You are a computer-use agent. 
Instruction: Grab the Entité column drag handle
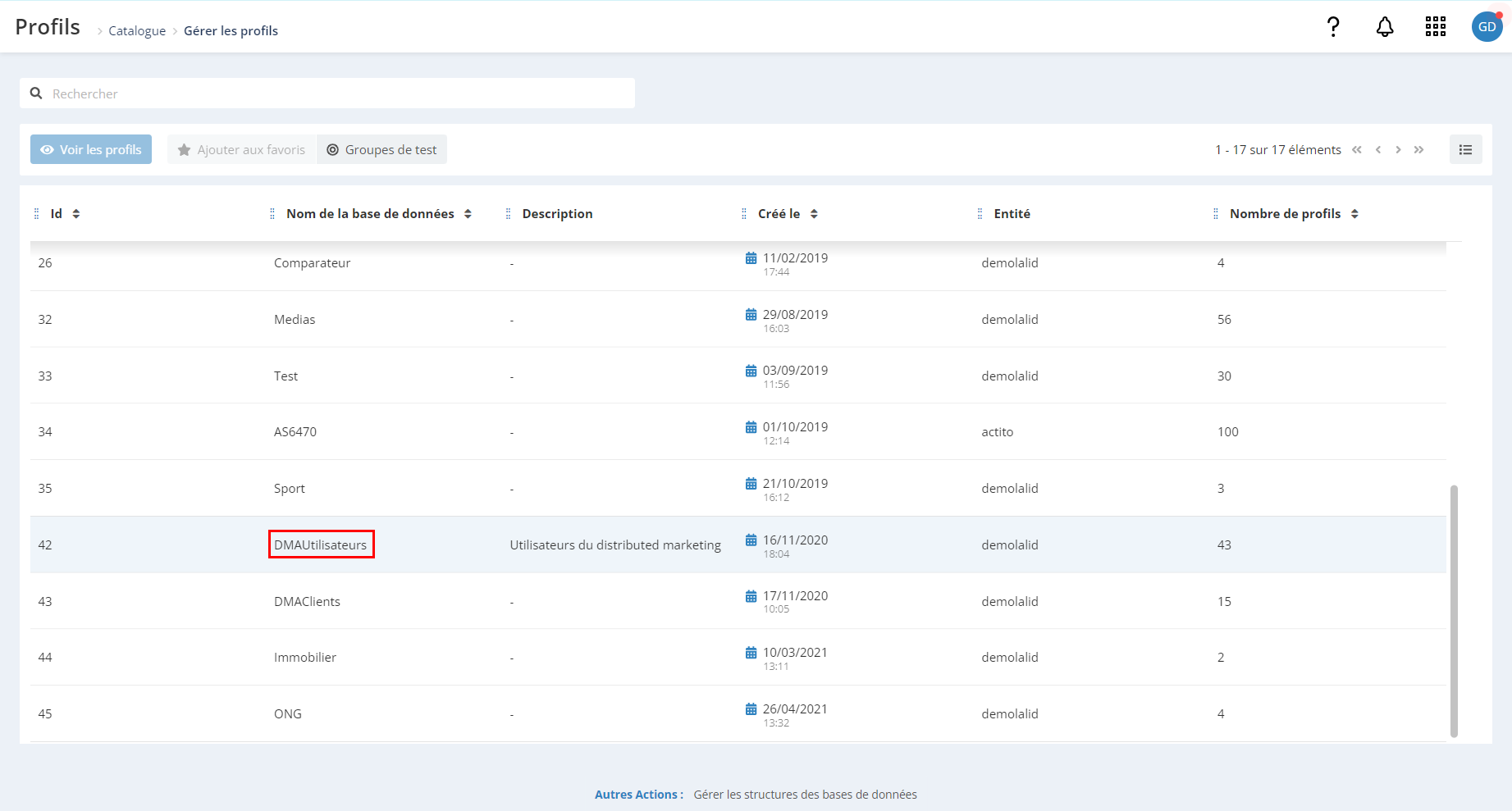pyautogui.click(x=980, y=214)
